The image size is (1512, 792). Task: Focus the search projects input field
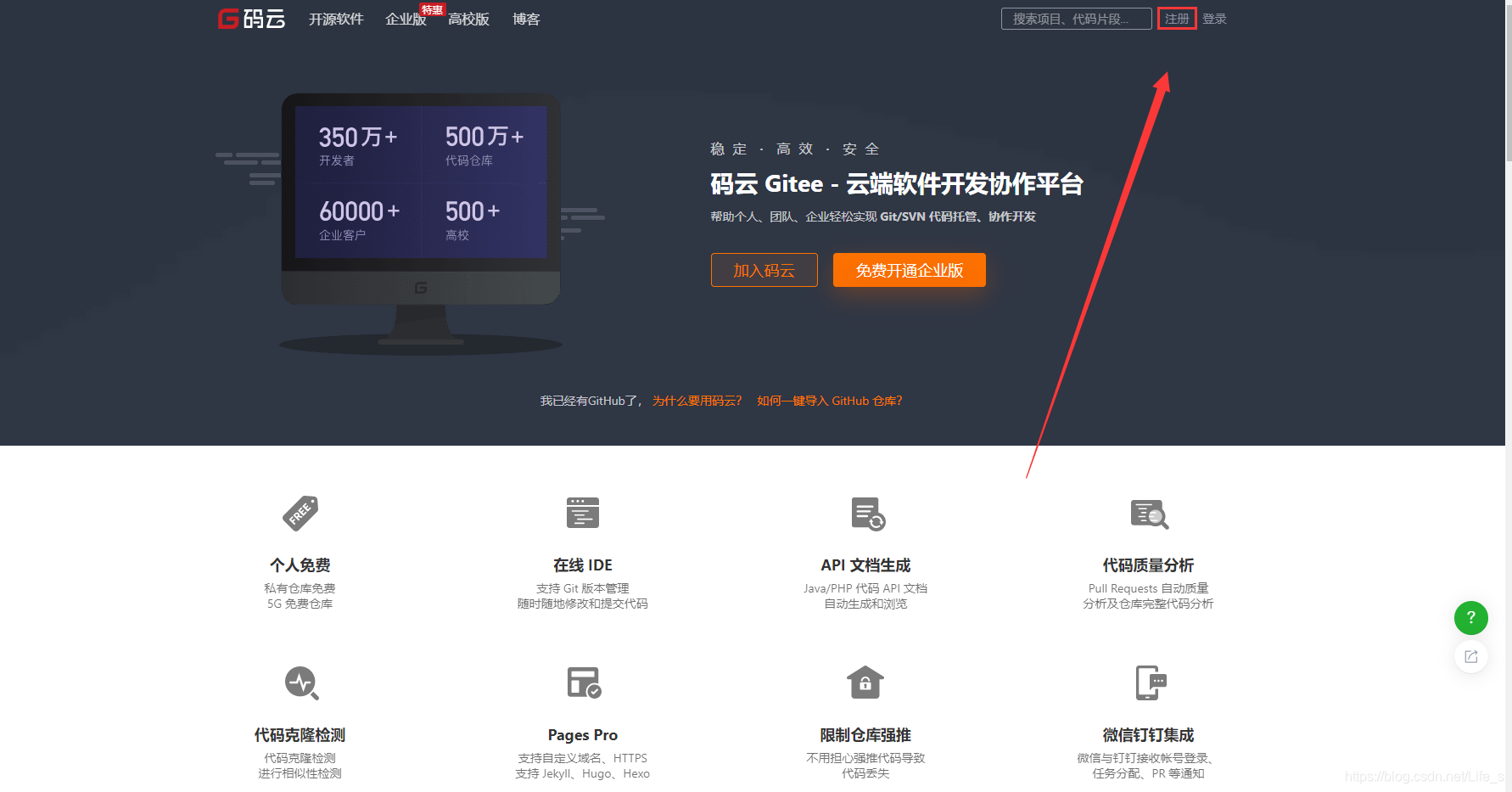pyautogui.click(x=1076, y=19)
